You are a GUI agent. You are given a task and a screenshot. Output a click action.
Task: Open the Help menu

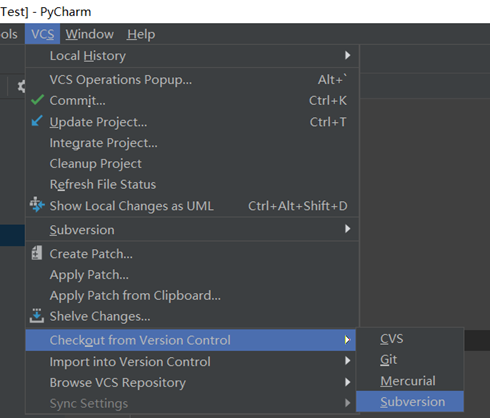(141, 34)
